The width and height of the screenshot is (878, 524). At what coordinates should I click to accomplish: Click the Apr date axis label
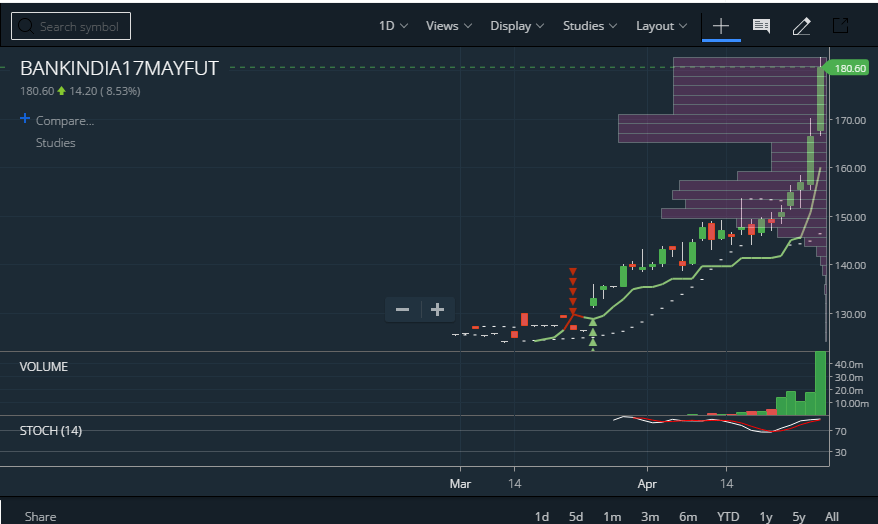coord(647,484)
